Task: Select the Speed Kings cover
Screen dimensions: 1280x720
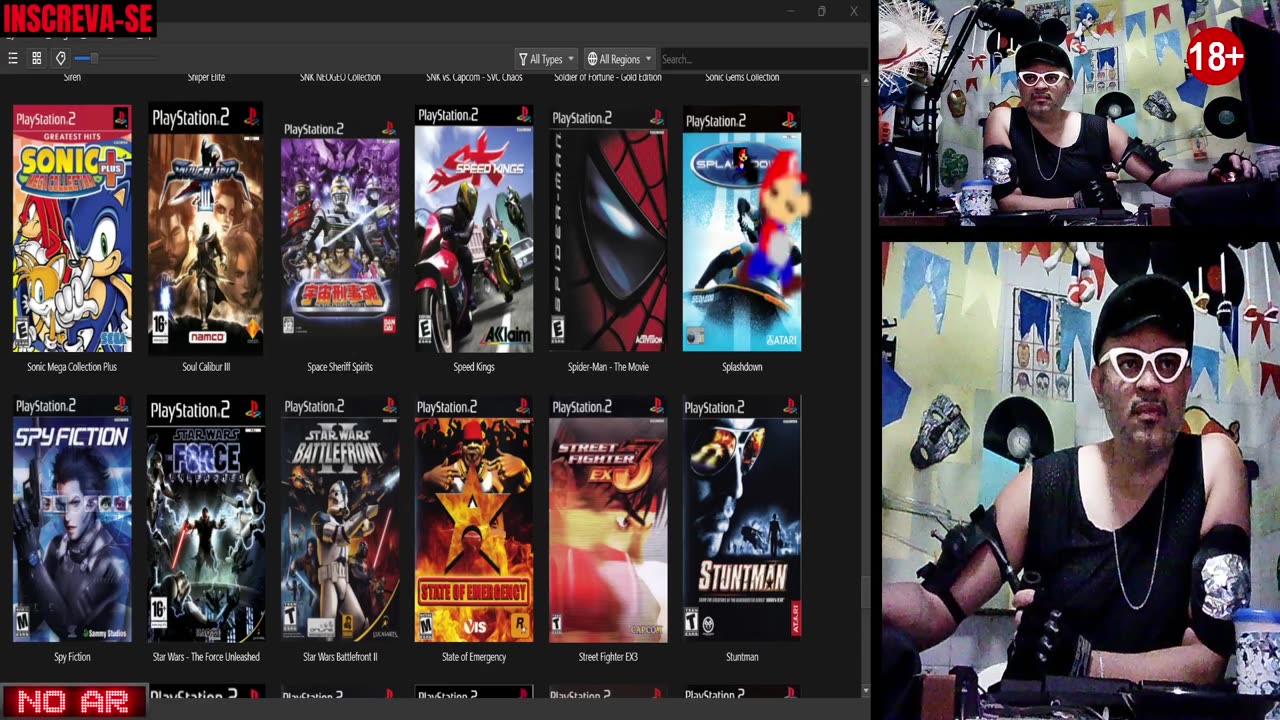Action: click(x=474, y=228)
